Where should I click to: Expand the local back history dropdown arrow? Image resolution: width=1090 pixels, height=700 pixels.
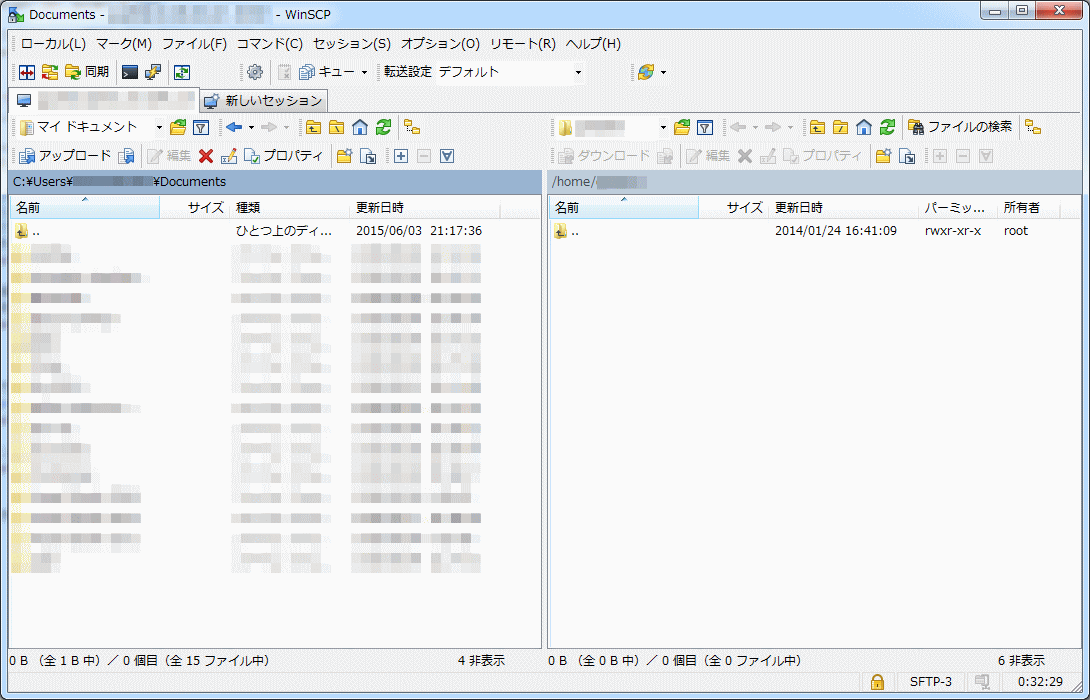[252, 127]
